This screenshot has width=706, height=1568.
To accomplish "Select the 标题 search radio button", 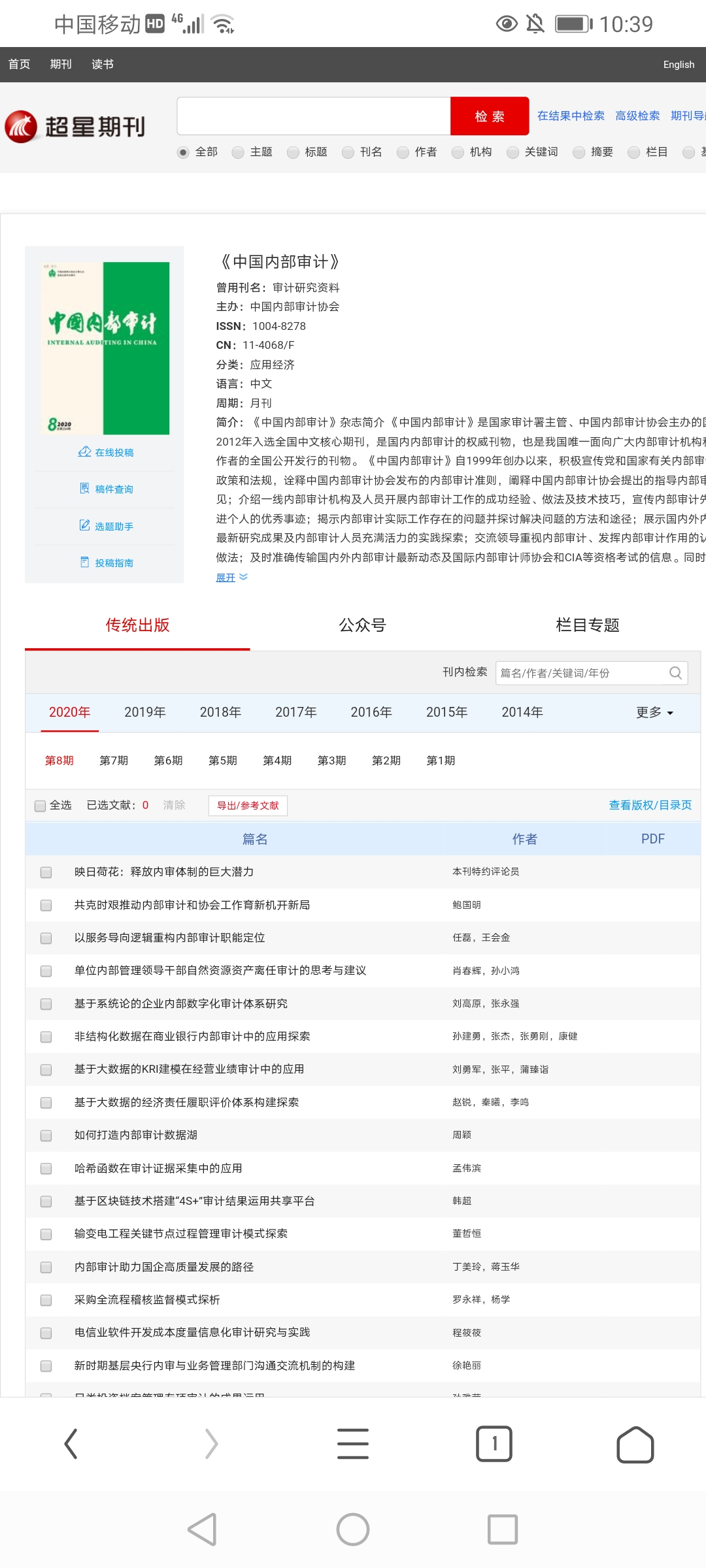I will pyautogui.click(x=293, y=152).
